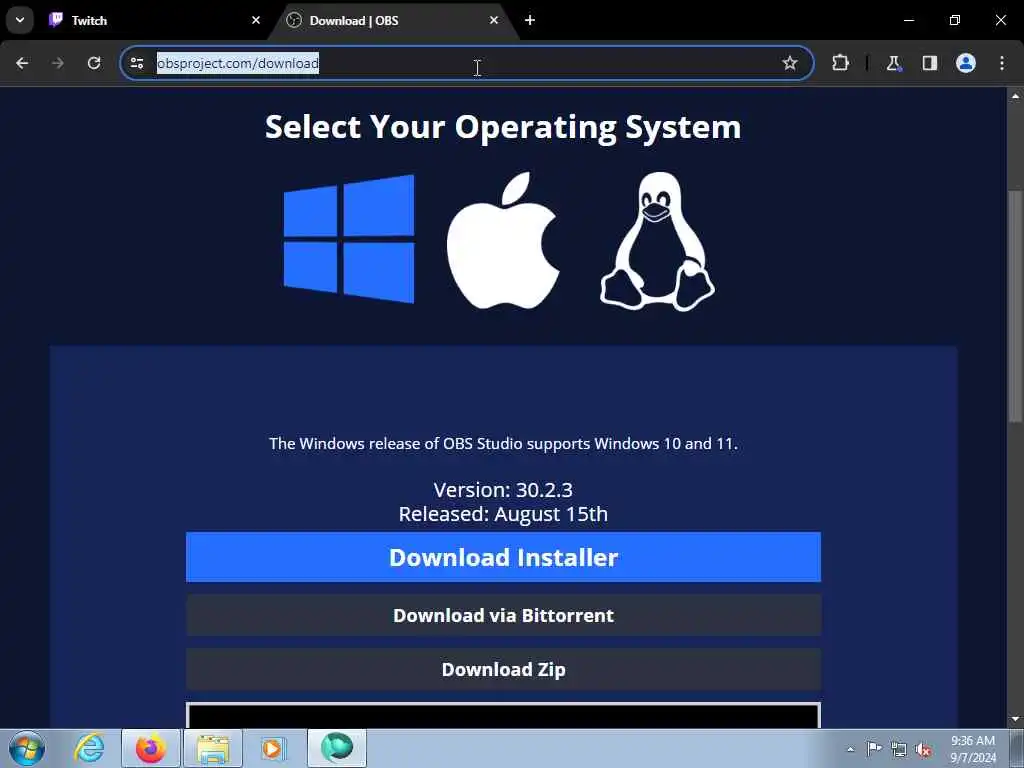Toggle the browser side panel
The image size is (1024, 768).
pos(929,63)
